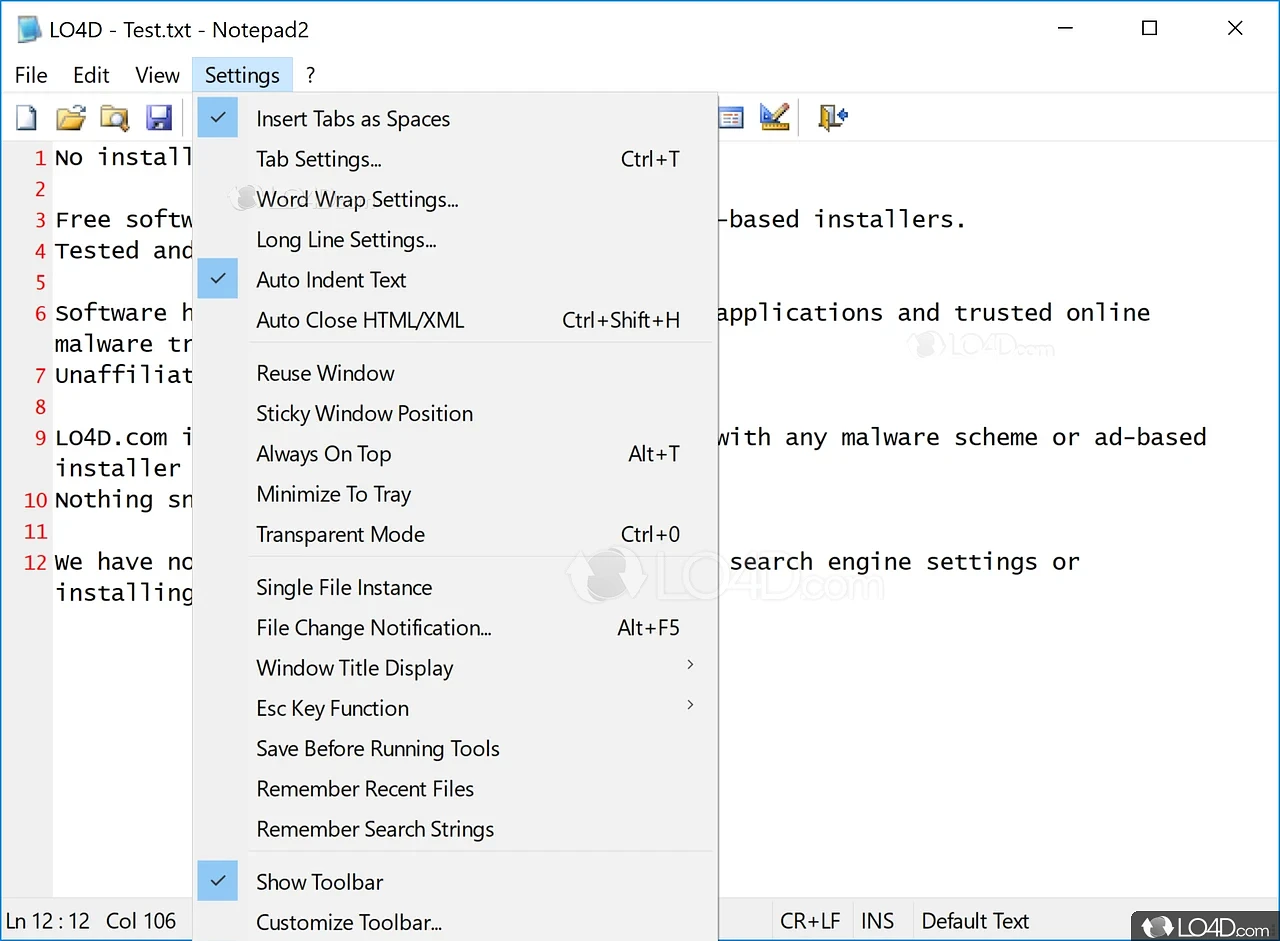Open the File menu

click(31, 75)
